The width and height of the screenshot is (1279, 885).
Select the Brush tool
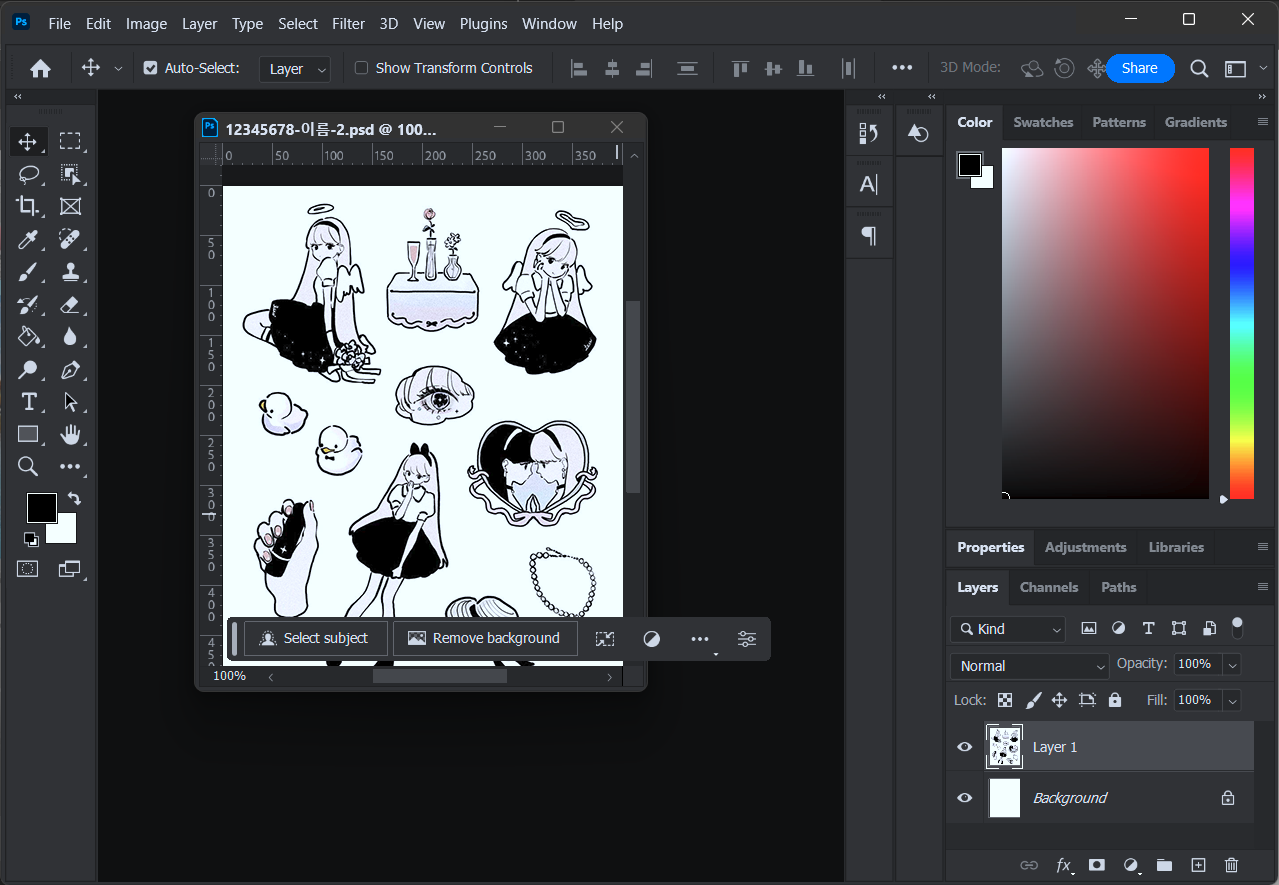tap(28, 272)
